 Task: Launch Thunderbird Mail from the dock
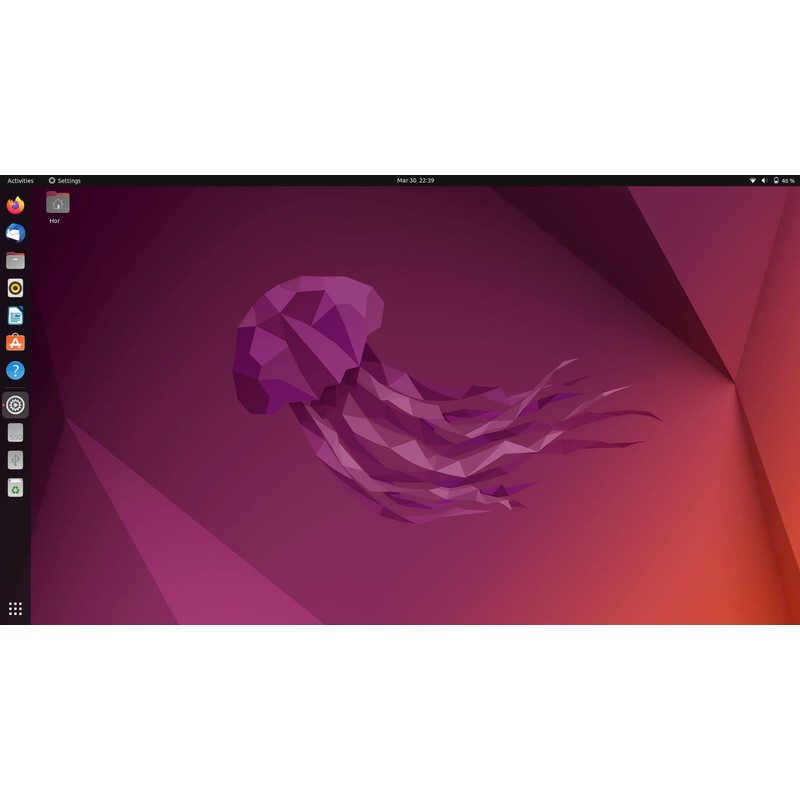click(x=15, y=233)
